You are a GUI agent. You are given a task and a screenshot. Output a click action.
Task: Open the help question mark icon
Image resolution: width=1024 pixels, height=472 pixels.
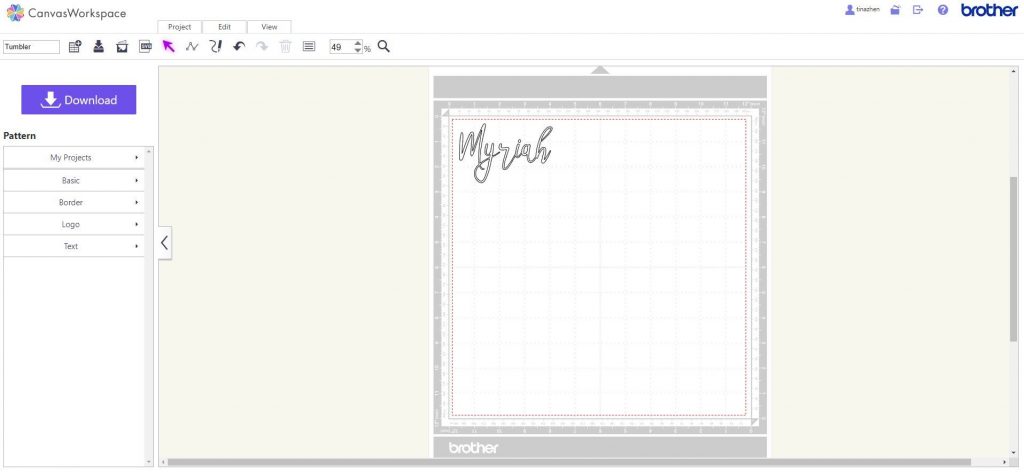coord(942,10)
